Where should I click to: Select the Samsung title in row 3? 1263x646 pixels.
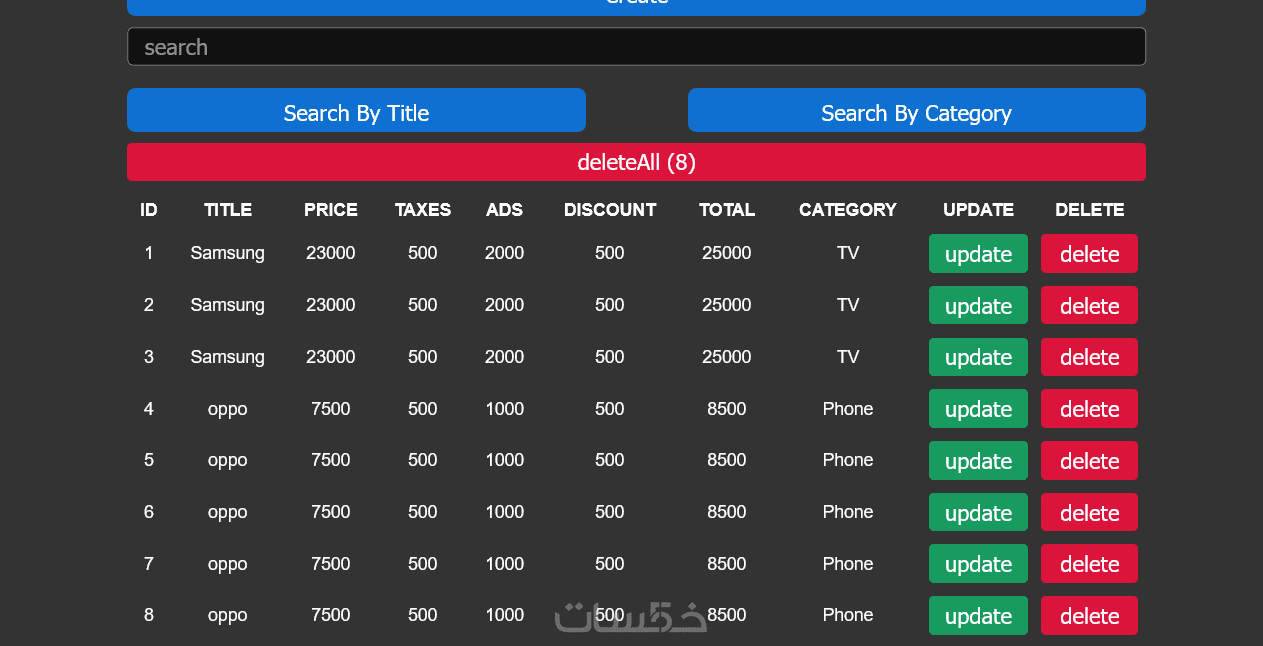coord(228,357)
